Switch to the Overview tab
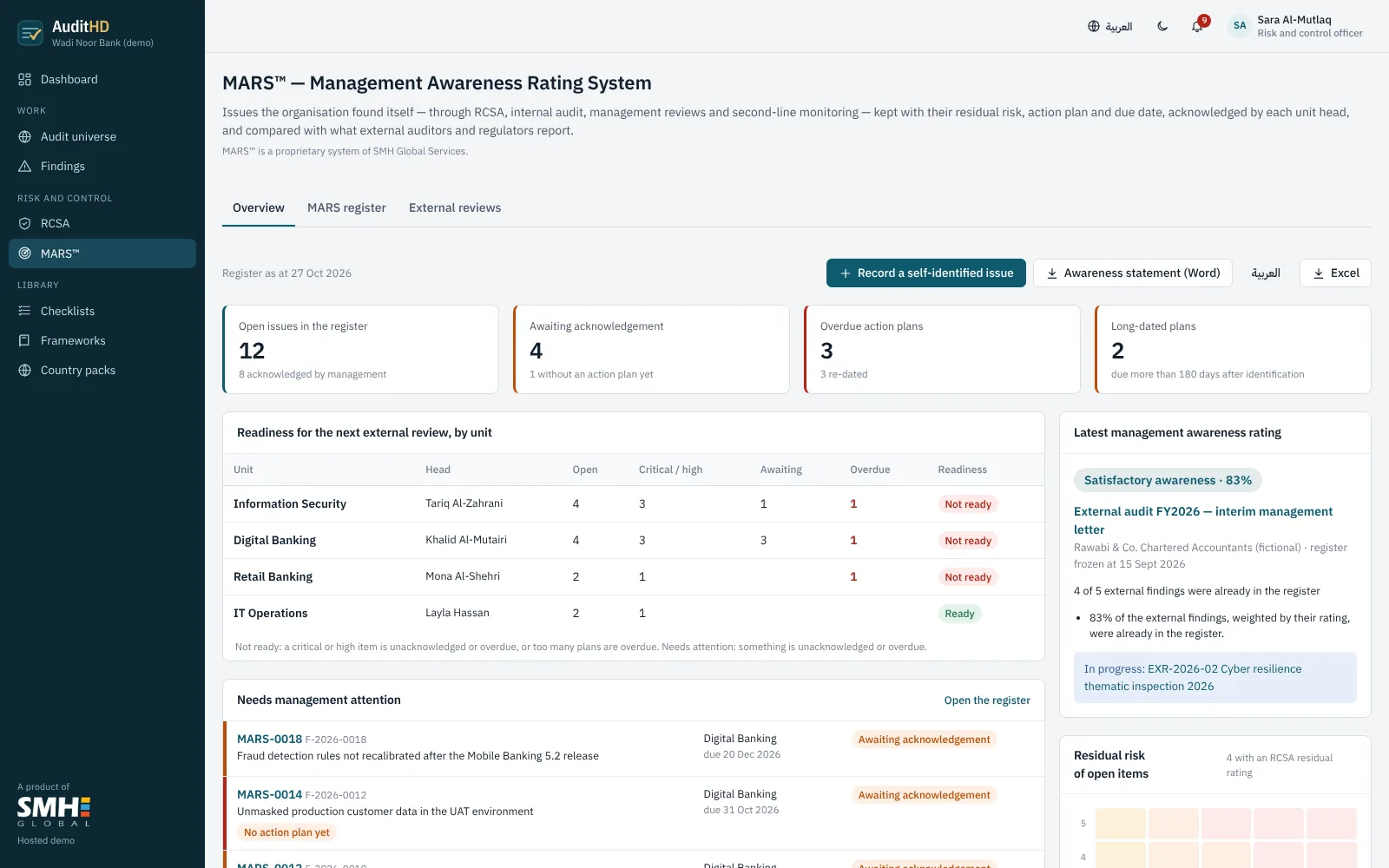Image resolution: width=1389 pixels, height=868 pixels. [259, 208]
